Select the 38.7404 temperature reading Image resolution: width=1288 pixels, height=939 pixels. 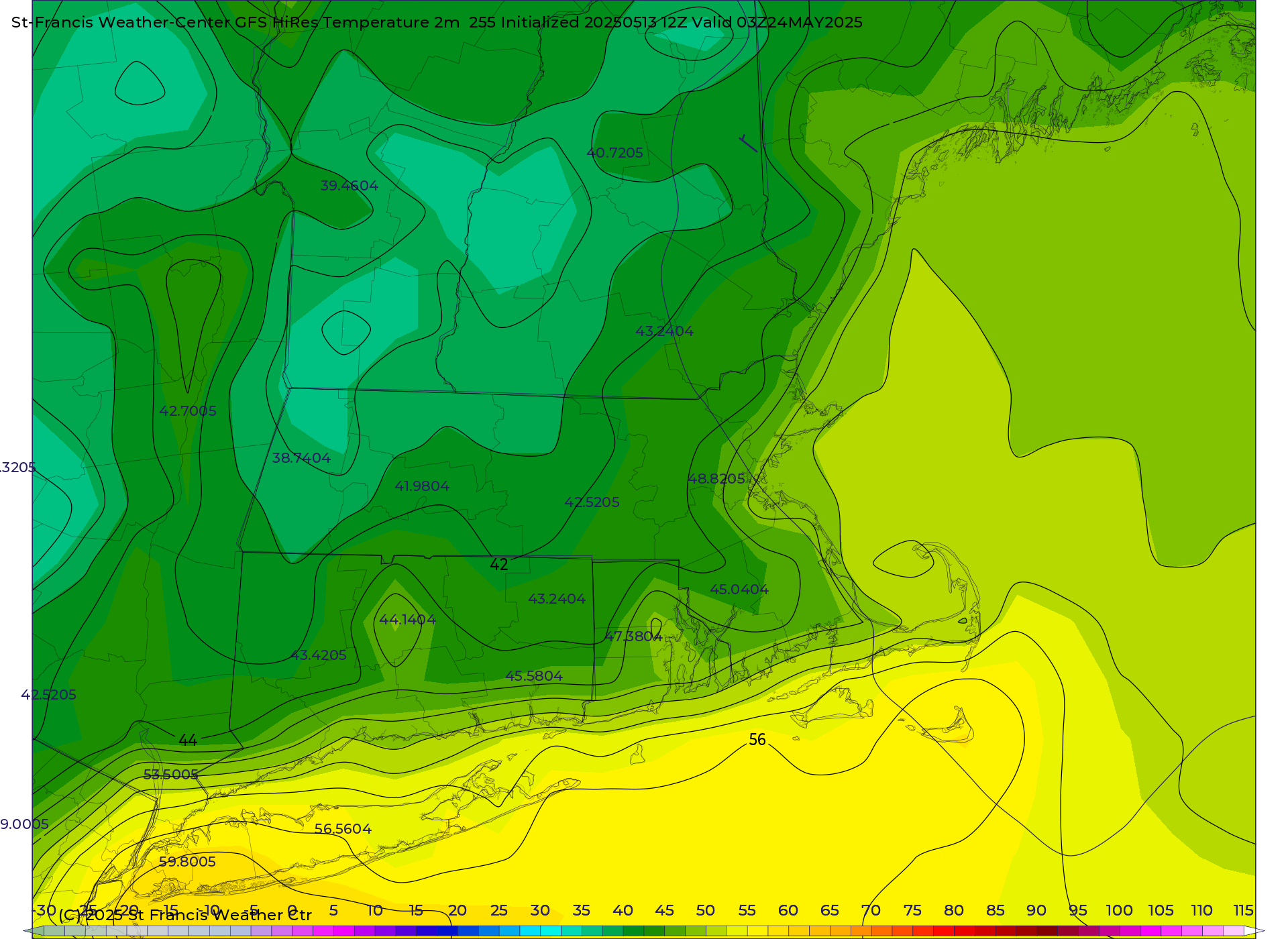tap(301, 458)
